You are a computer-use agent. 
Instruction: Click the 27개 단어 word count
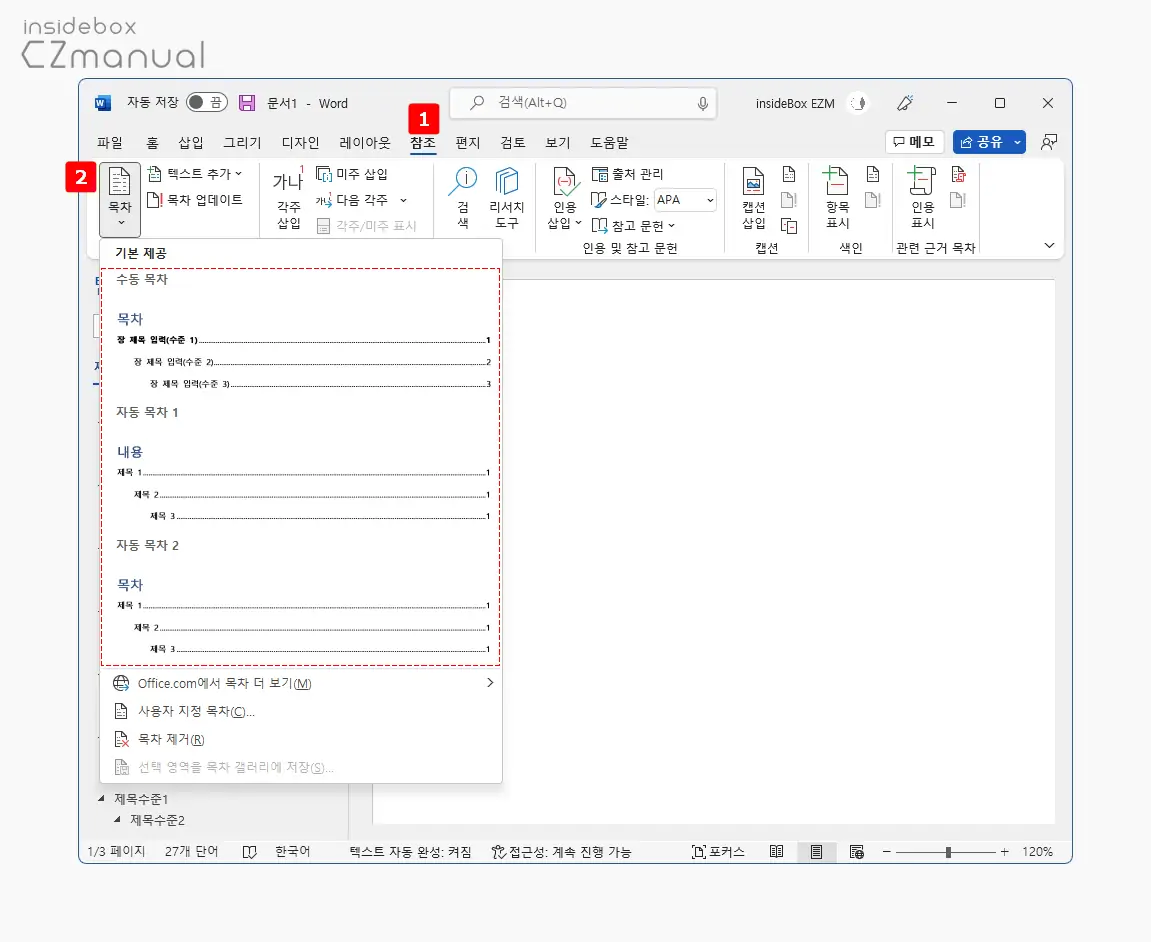(192, 852)
